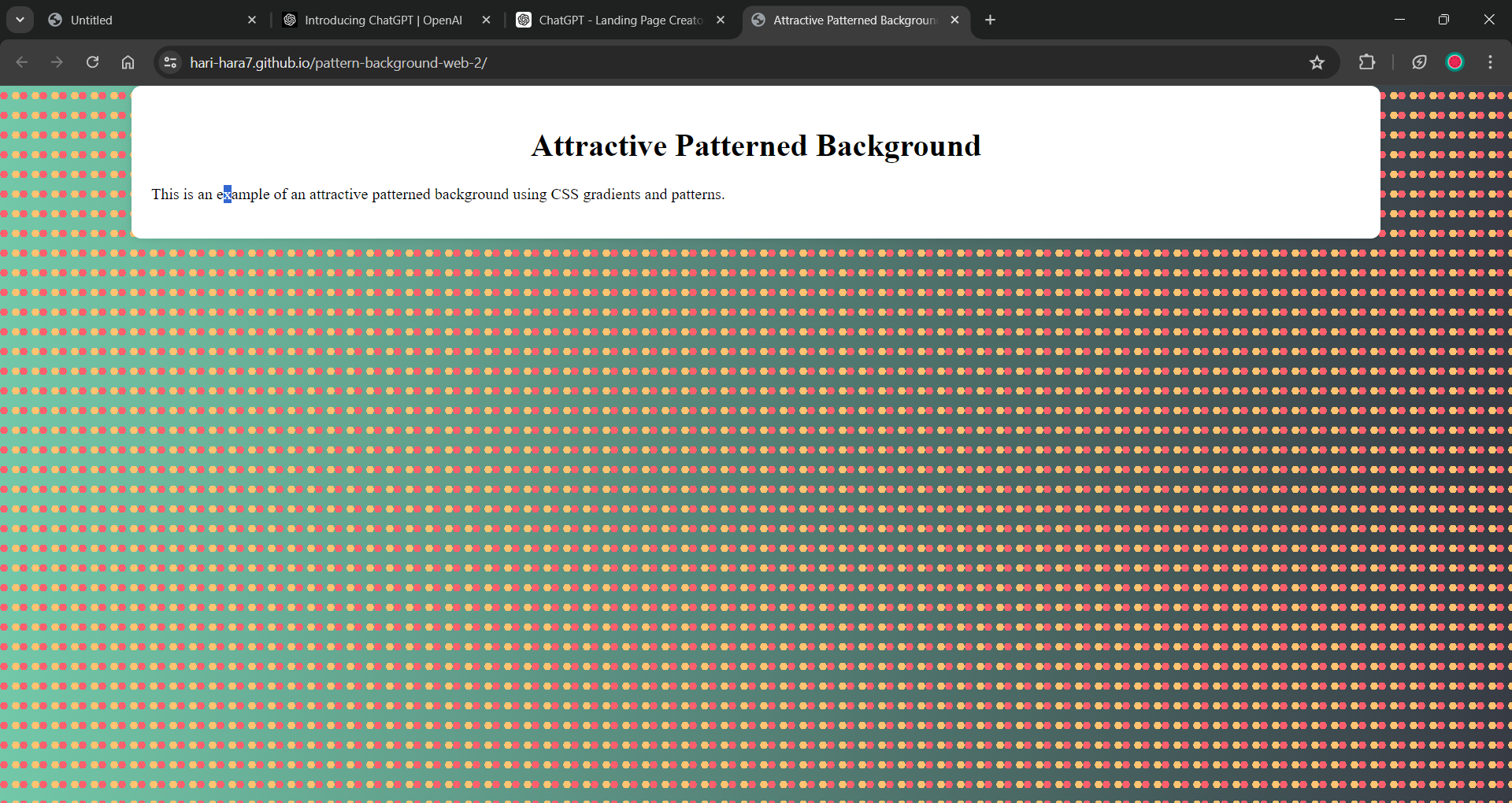Open a new tab with plus button
1512x803 pixels.
[990, 20]
